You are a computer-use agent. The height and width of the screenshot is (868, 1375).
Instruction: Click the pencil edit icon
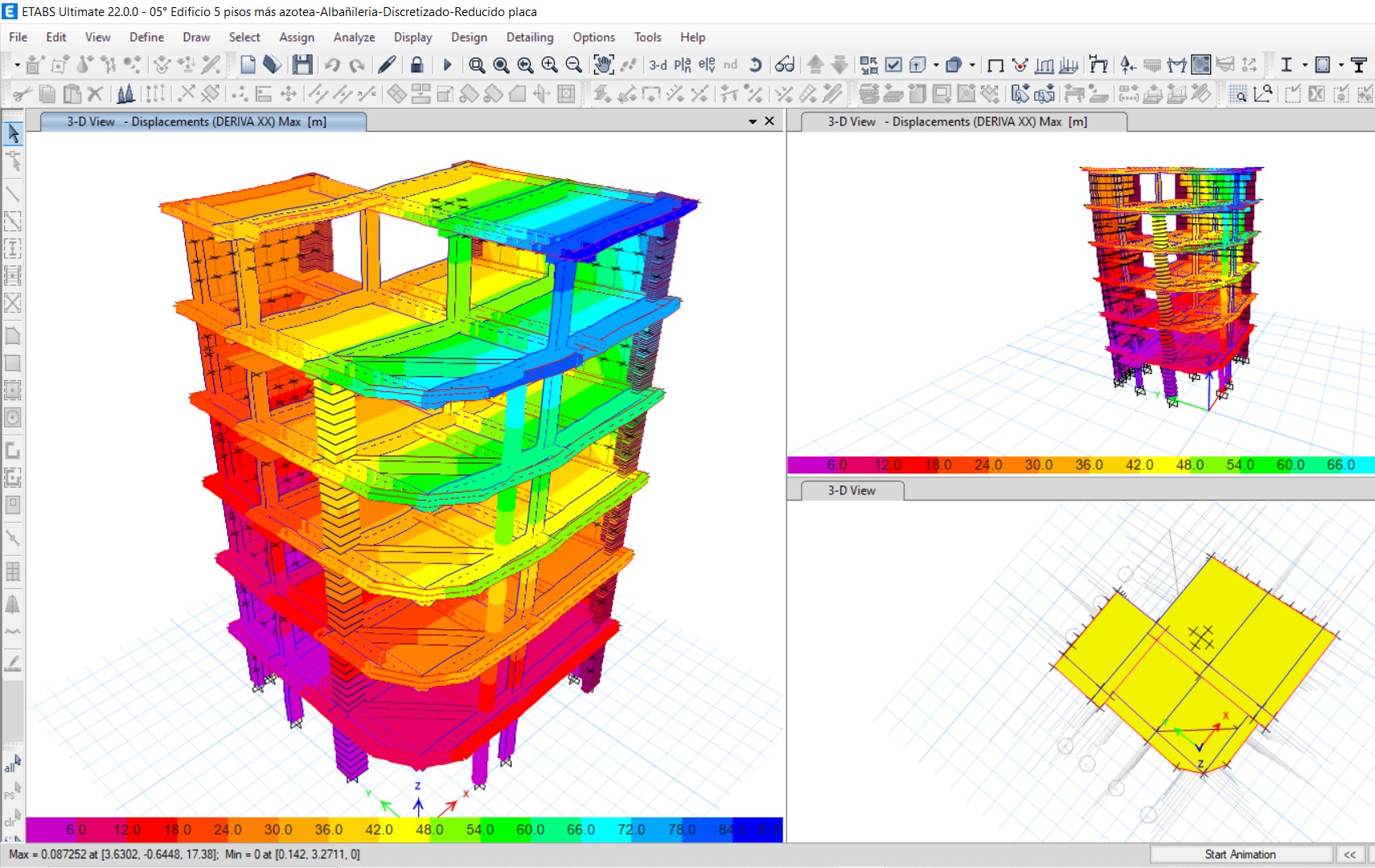pos(387,65)
